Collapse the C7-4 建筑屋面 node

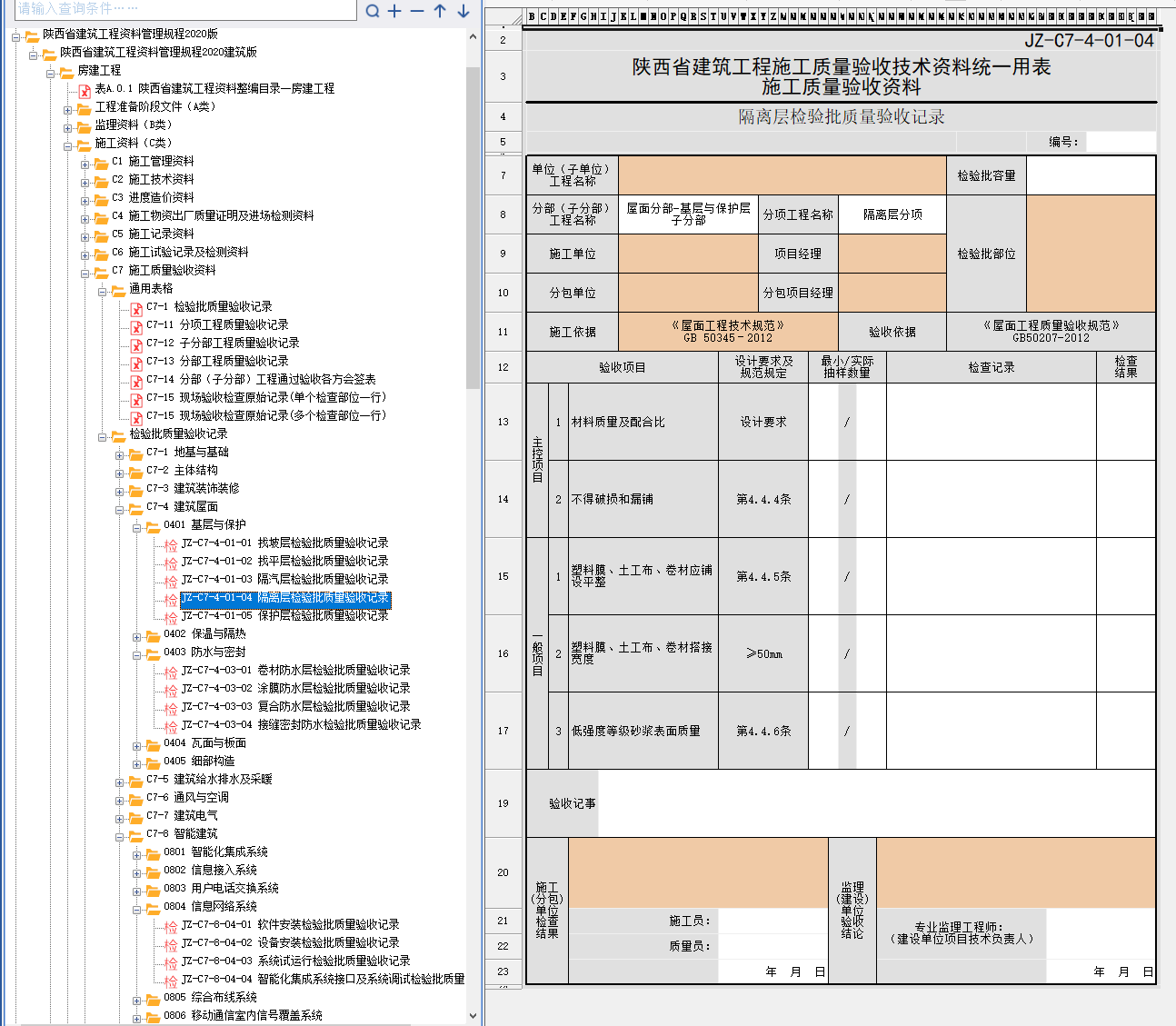pyautogui.click(x=120, y=508)
